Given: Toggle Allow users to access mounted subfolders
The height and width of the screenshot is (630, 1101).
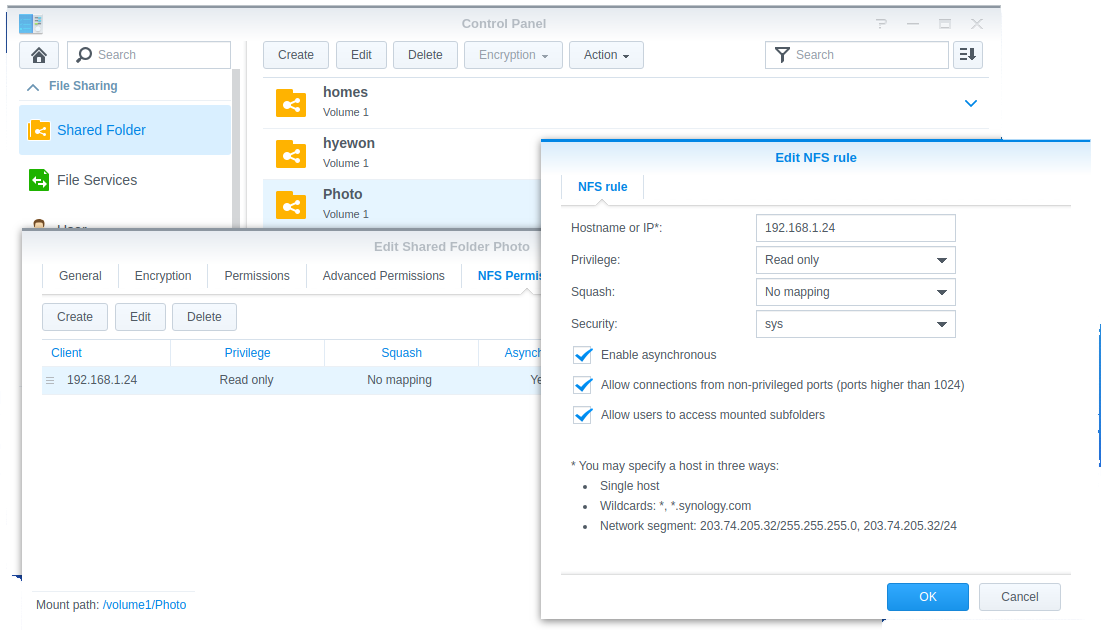Looking at the screenshot, I should (x=583, y=415).
